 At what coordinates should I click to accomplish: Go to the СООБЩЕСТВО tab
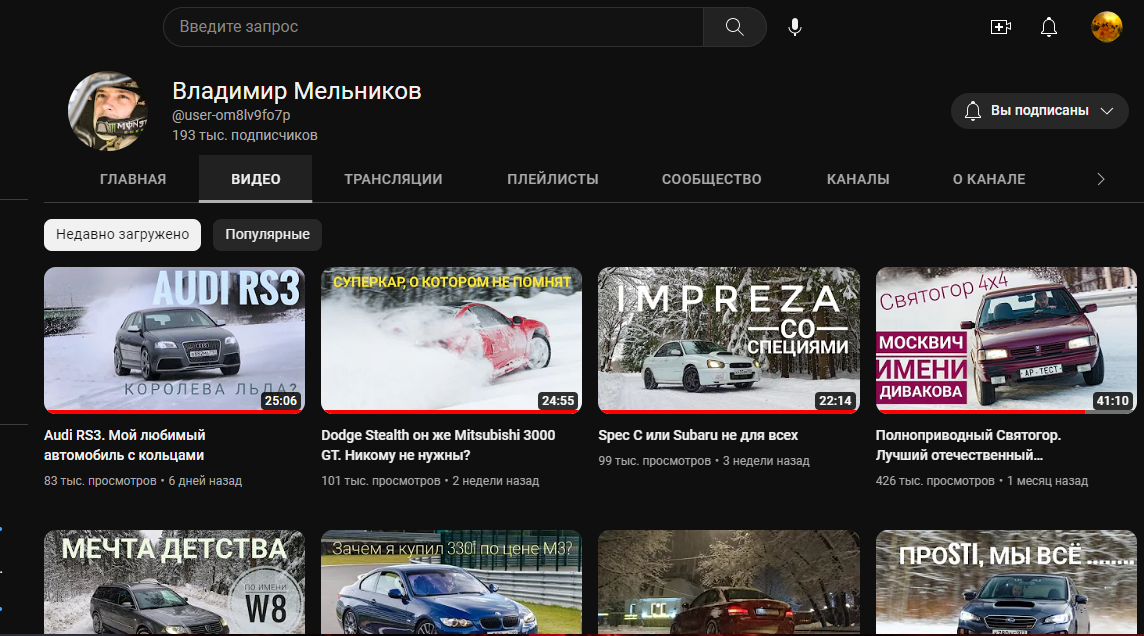click(x=711, y=179)
